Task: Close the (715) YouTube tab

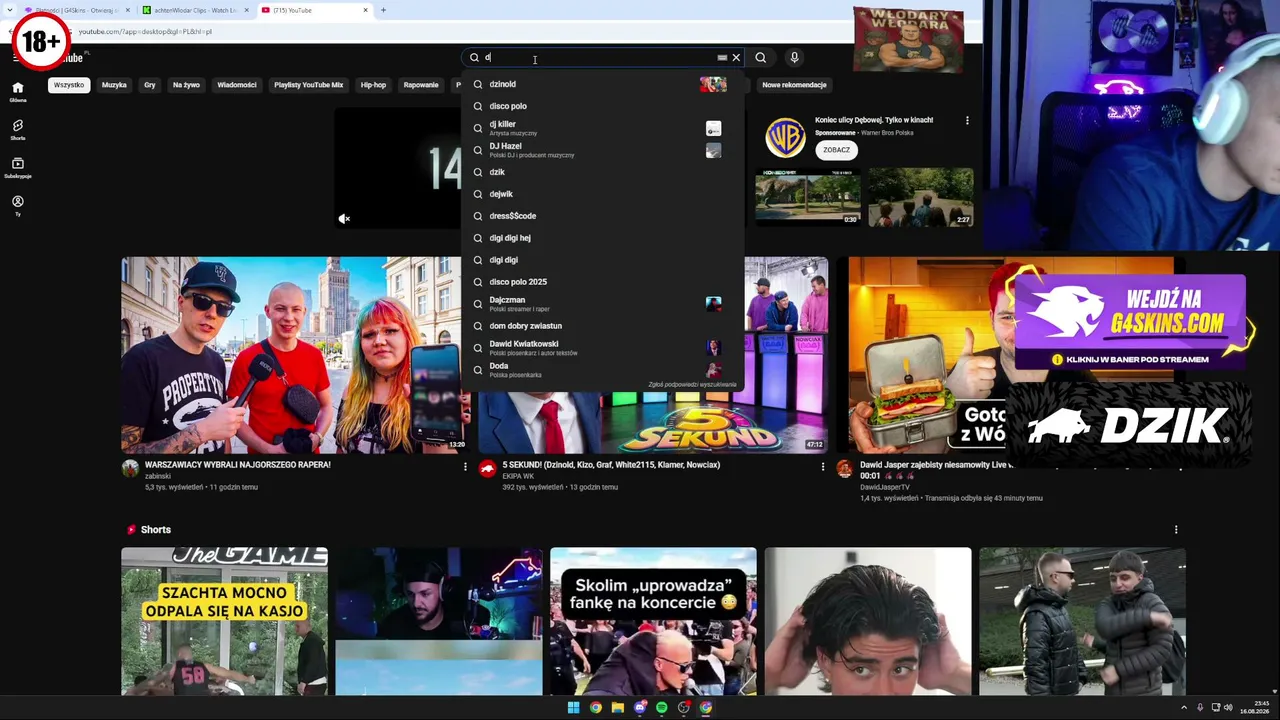Action: pos(366,10)
